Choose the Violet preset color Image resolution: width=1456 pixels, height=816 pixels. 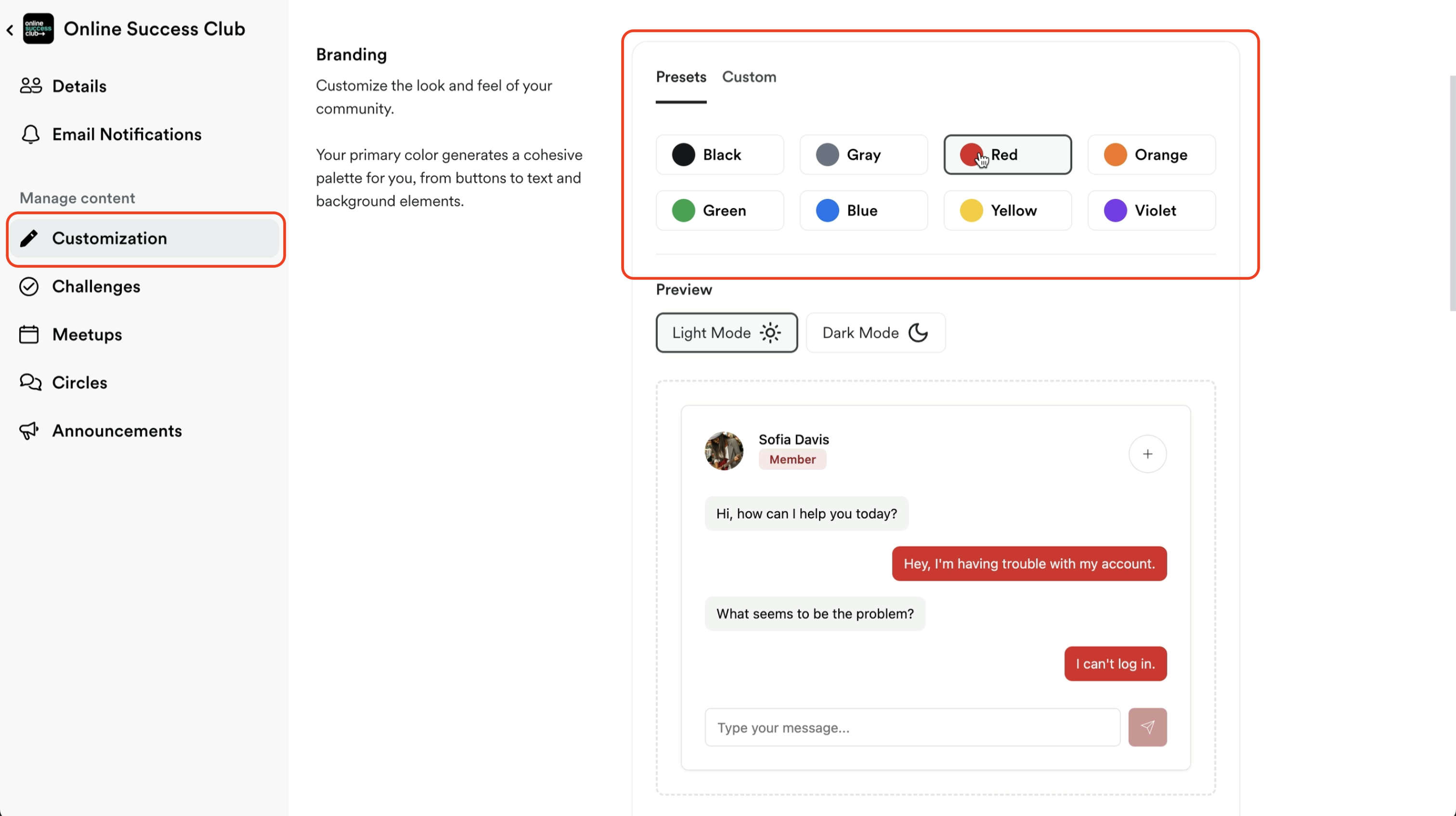click(1151, 211)
